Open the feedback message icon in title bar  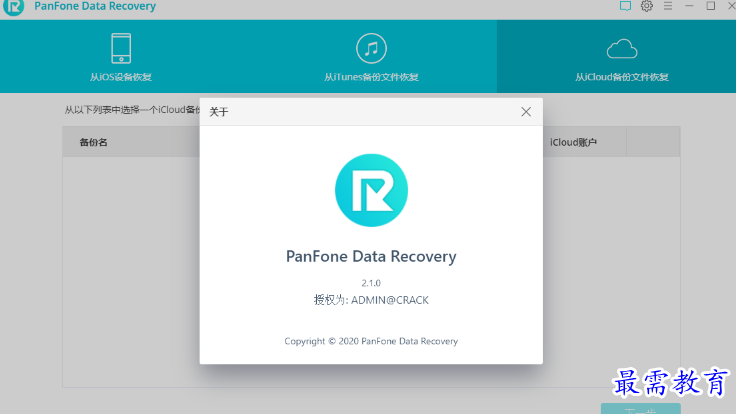[x=625, y=6]
